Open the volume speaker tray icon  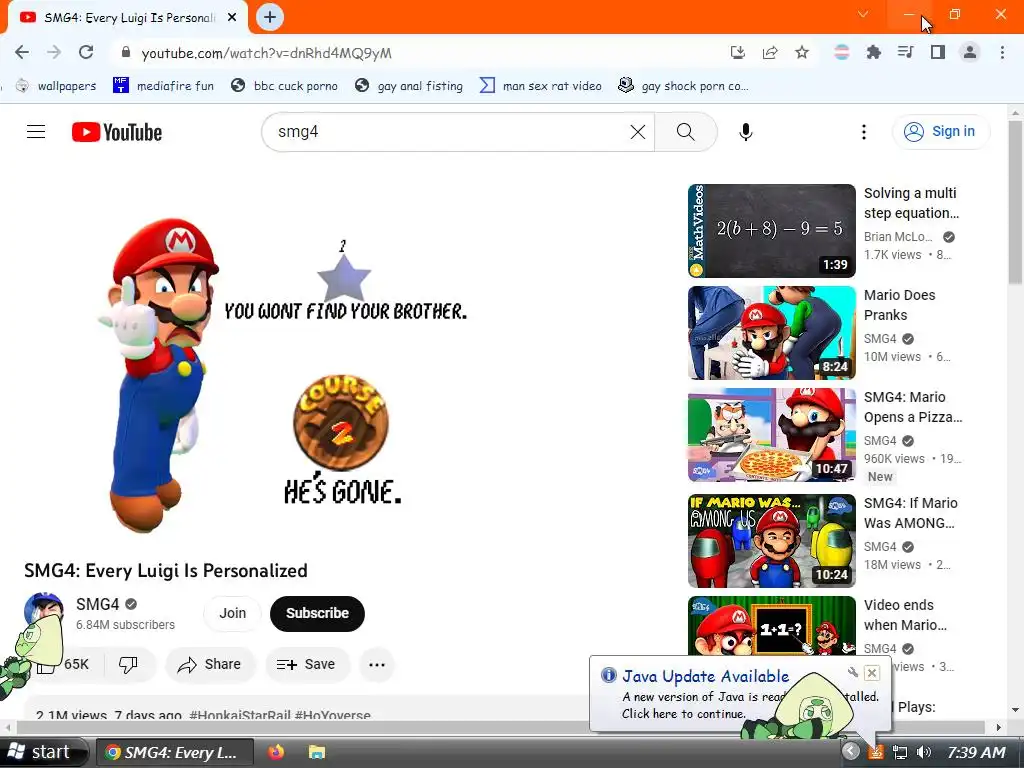923,752
